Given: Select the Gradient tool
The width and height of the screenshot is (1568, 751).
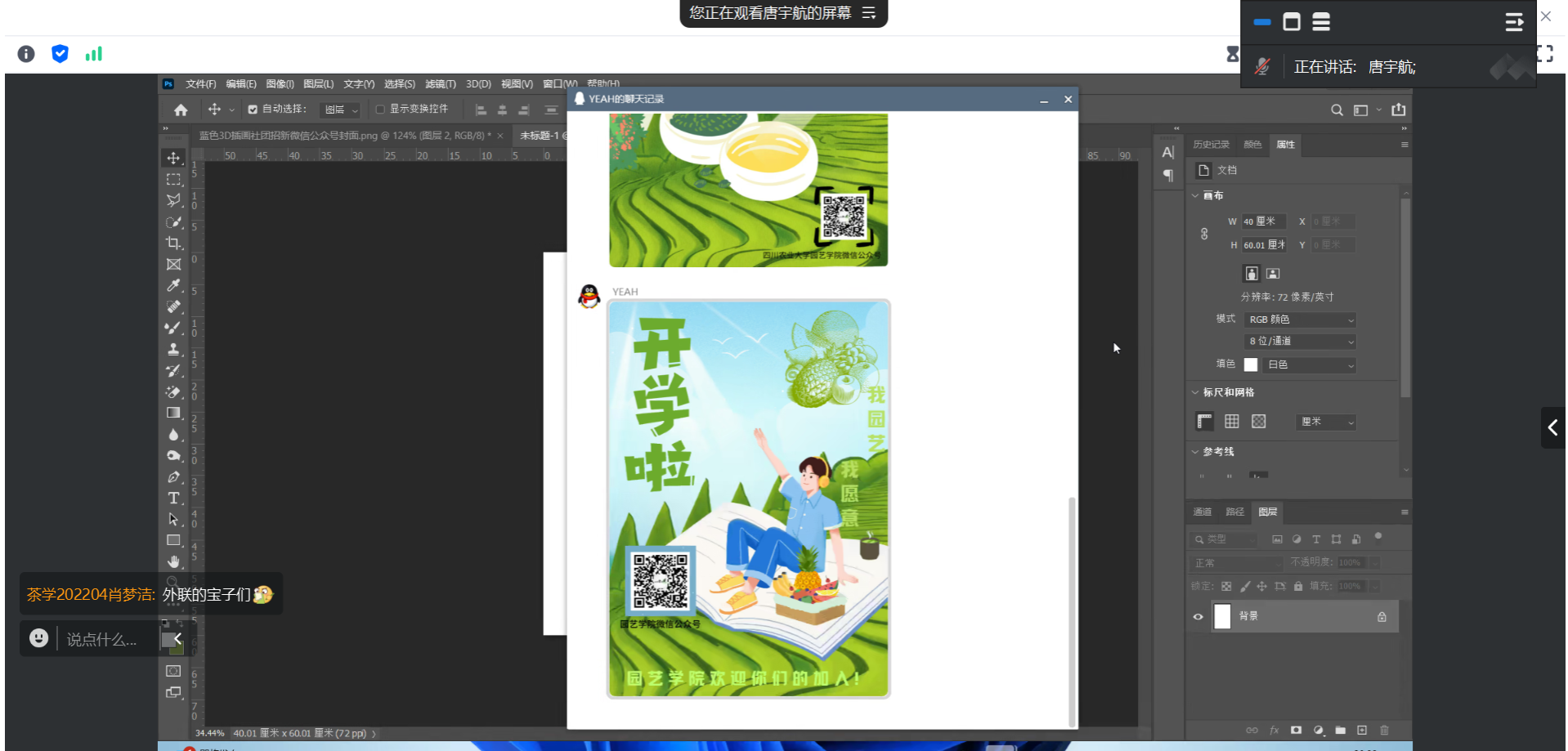Looking at the screenshot, I should tap(173, 413).
